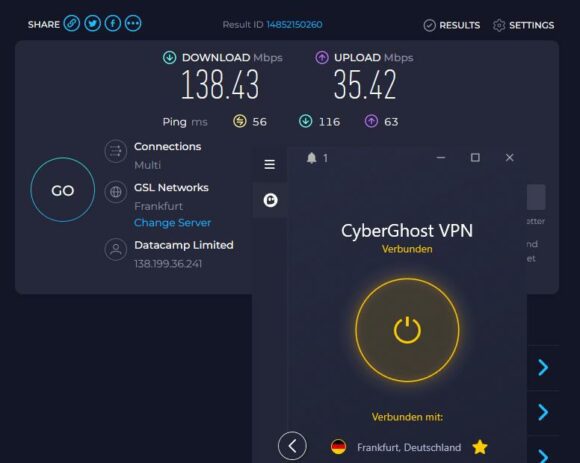
Task: Click the idle ping icon beside 56
Action: pyautogui.click(x=240, y=121)
